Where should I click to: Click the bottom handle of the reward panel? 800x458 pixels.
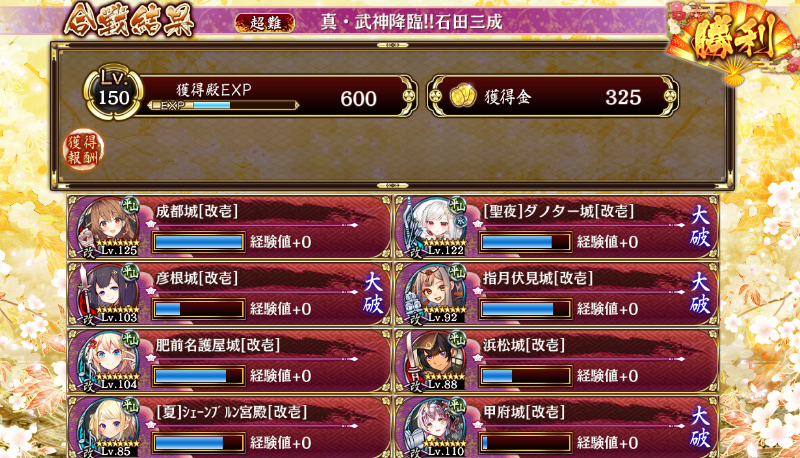[392, 186]
